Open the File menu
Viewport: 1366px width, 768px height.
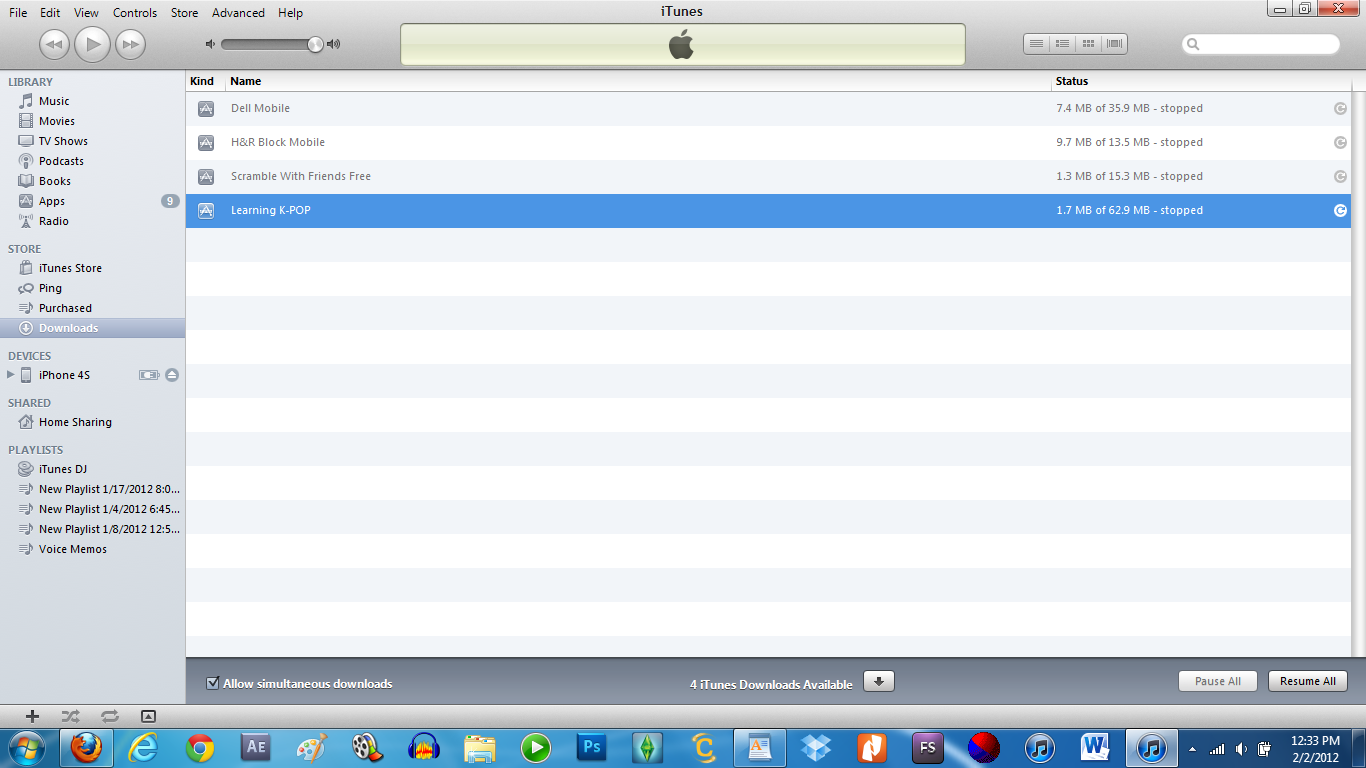tap(18, 13)
